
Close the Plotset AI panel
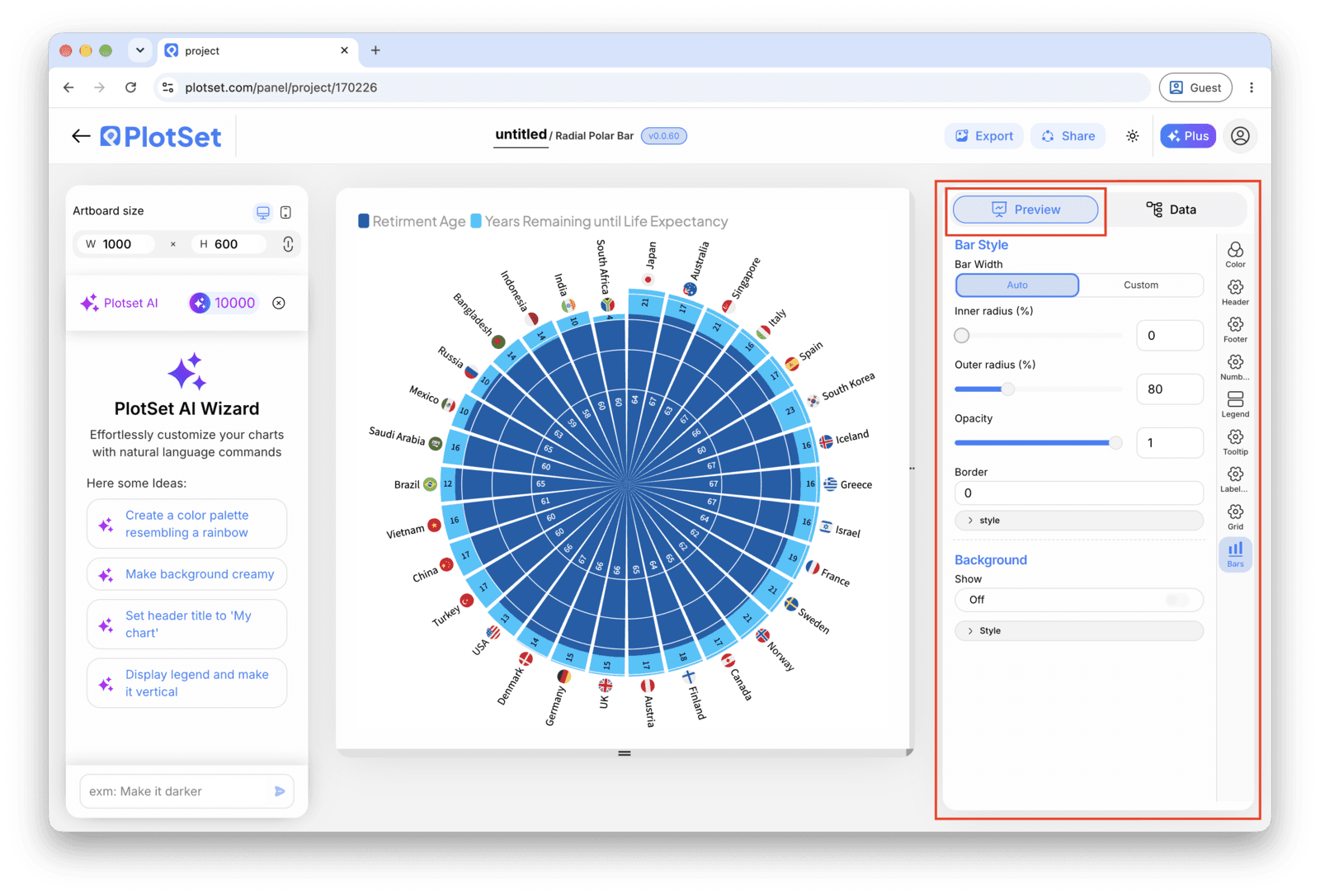(x=279, y=303)
